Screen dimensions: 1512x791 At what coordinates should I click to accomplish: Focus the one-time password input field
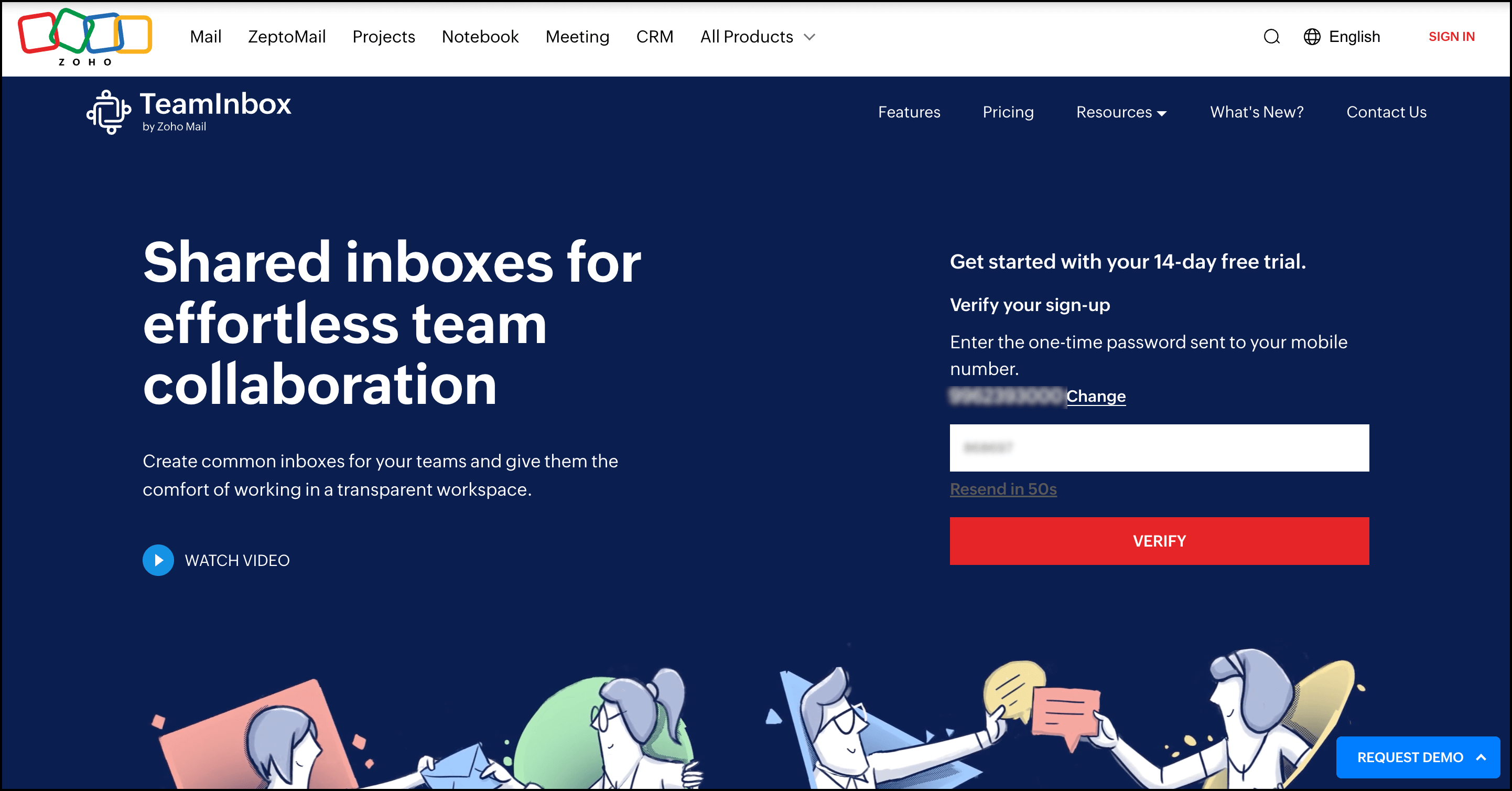1159,448
